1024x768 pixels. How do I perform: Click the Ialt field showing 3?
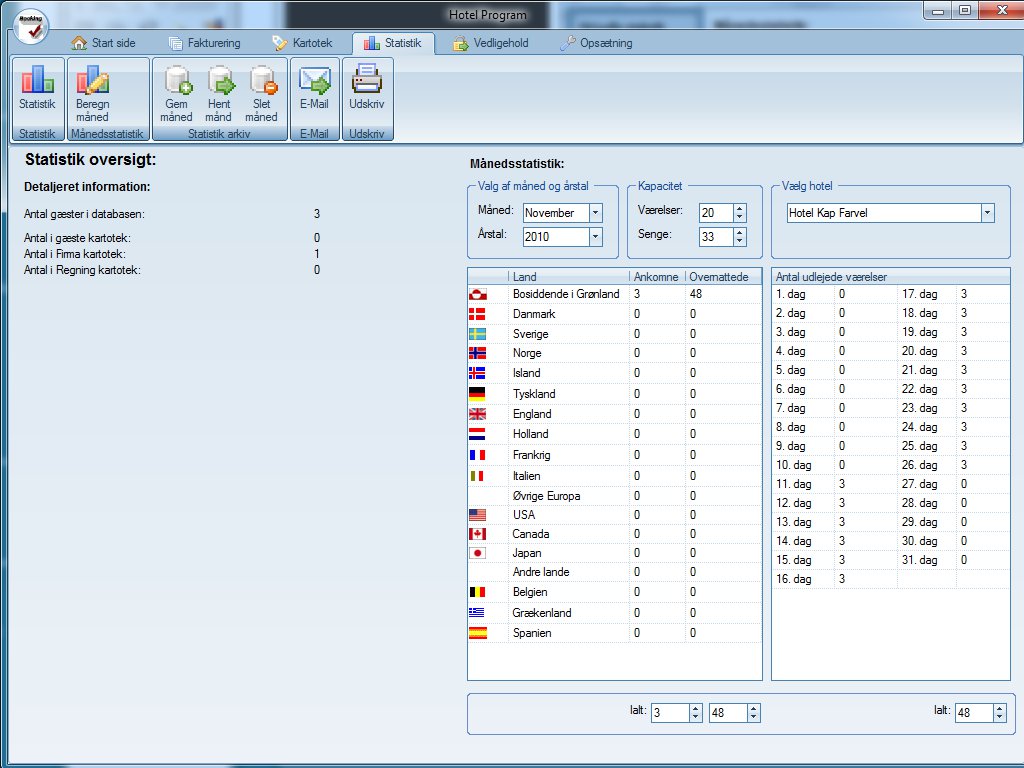pos(668,713)
